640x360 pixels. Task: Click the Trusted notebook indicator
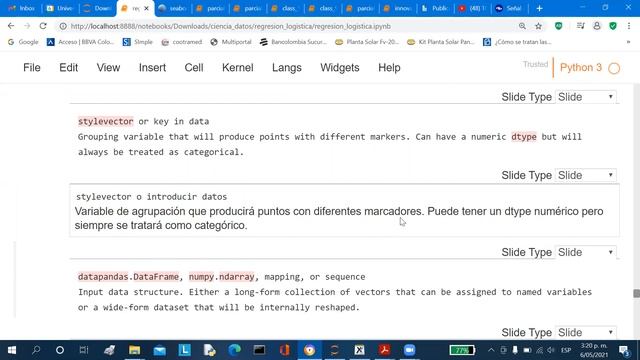536,64
